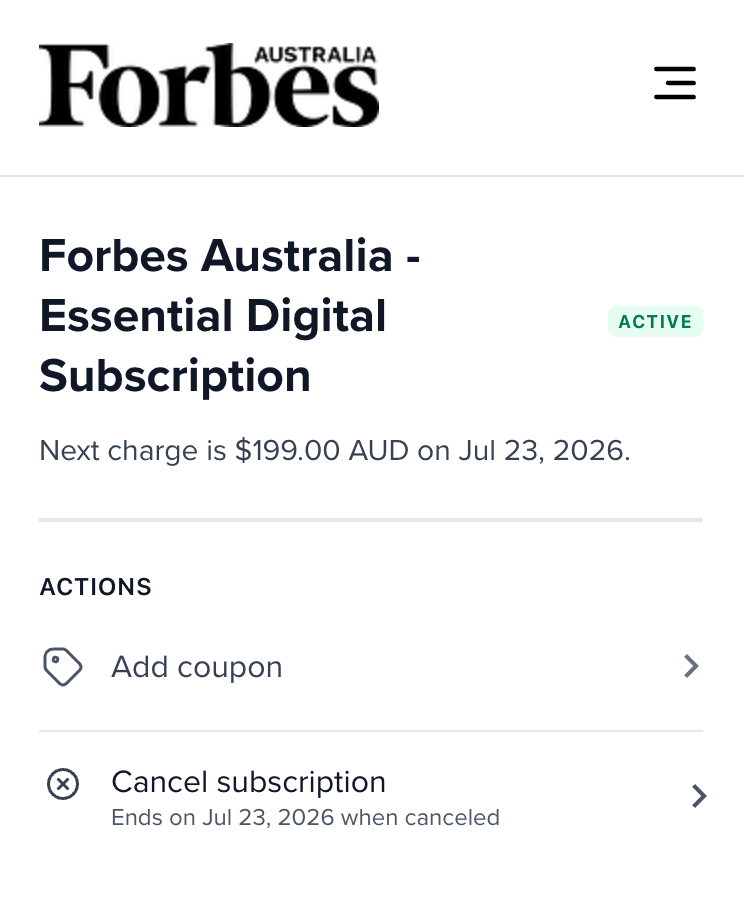Click the circled X cancel icon
Viewport: 744px width, 900px height.
[x=62, y=785]
